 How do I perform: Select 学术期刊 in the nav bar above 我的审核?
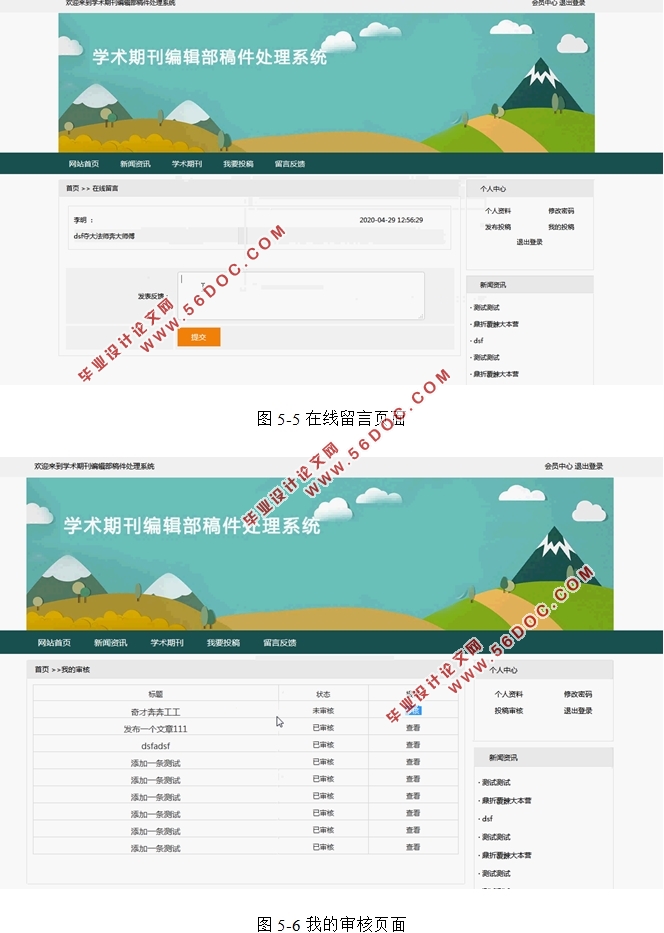tap(167, 643)
